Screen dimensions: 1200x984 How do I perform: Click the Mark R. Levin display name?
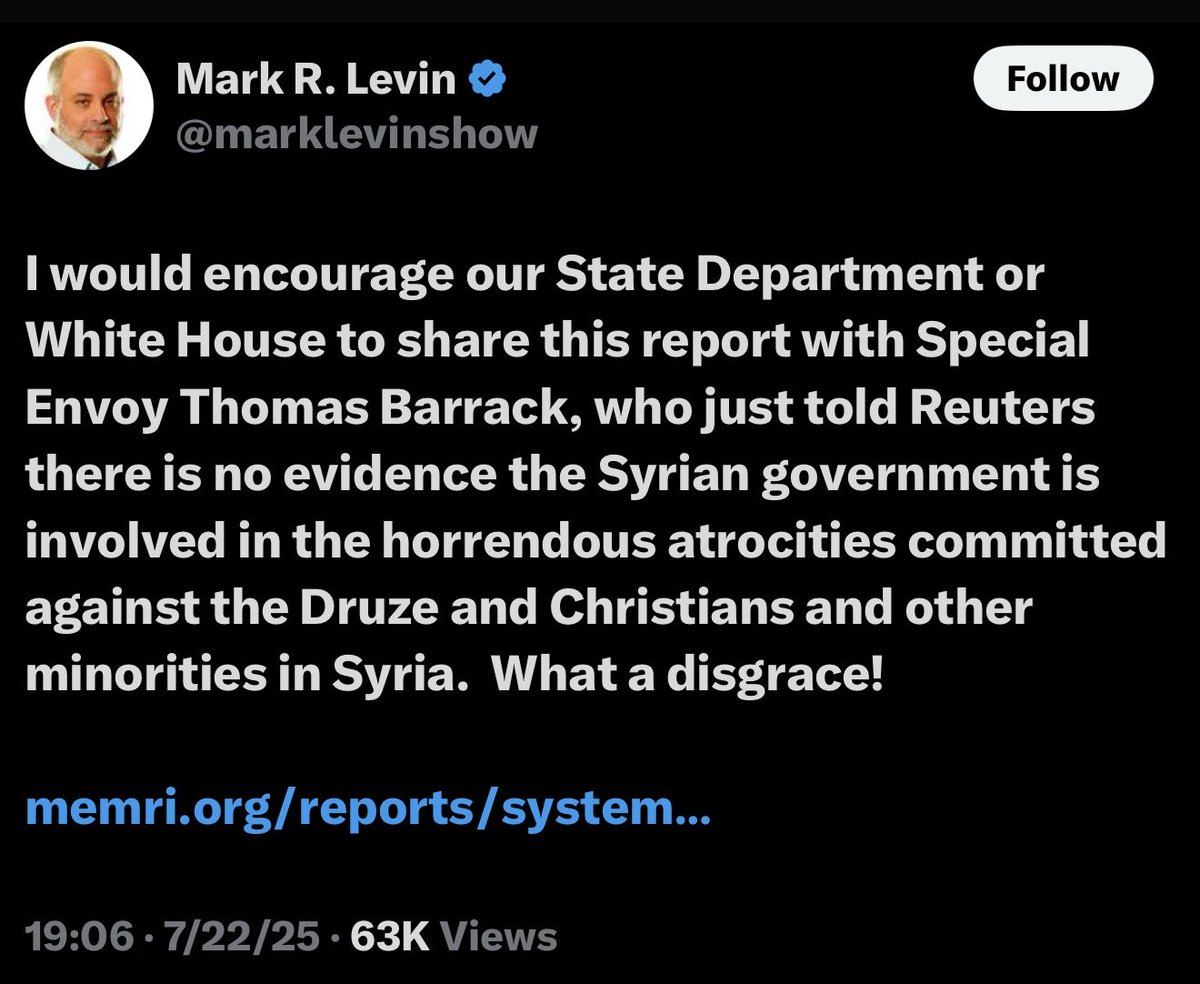(316, 80)
